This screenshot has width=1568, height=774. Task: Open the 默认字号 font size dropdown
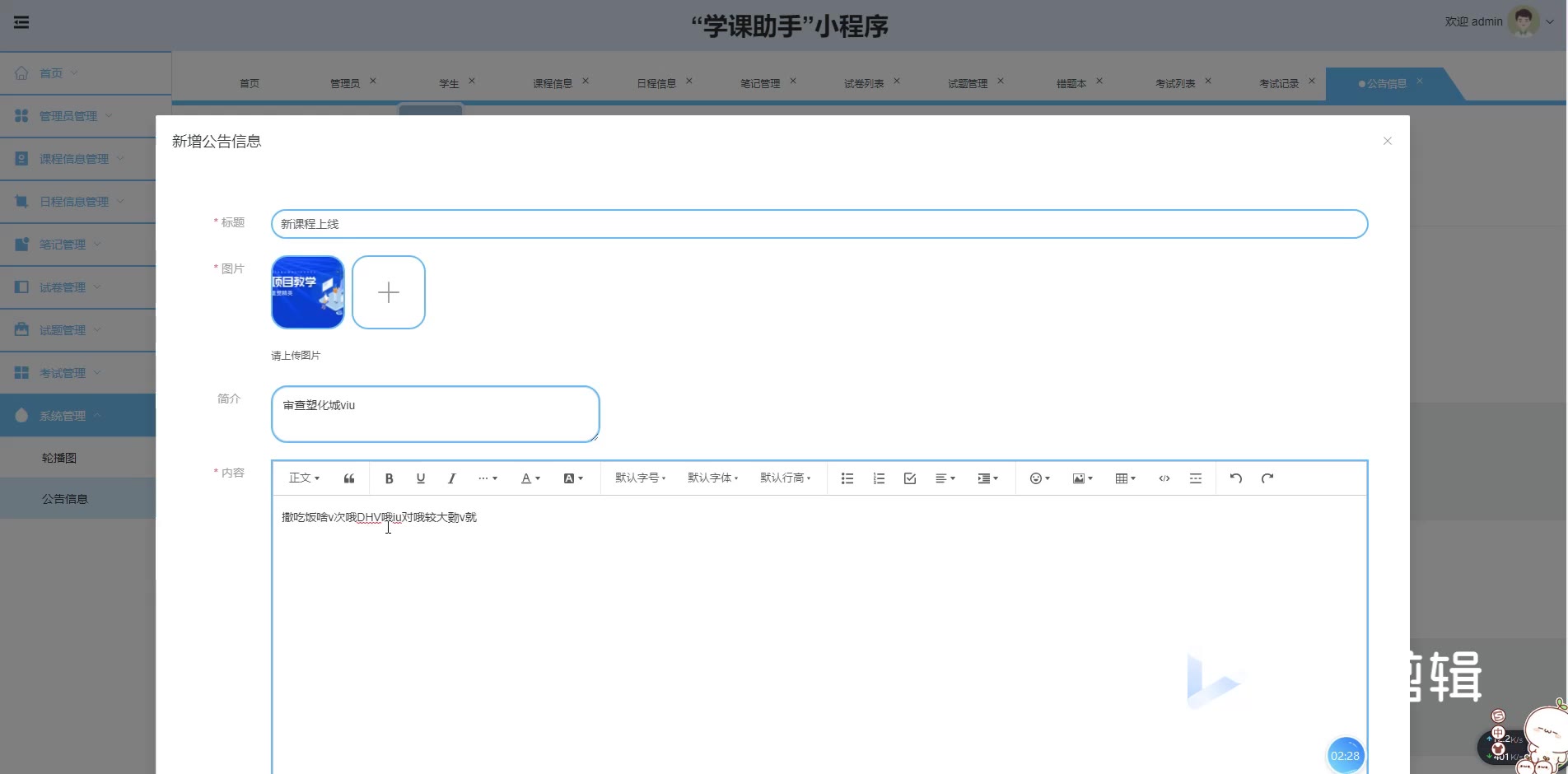pos(640,478)
